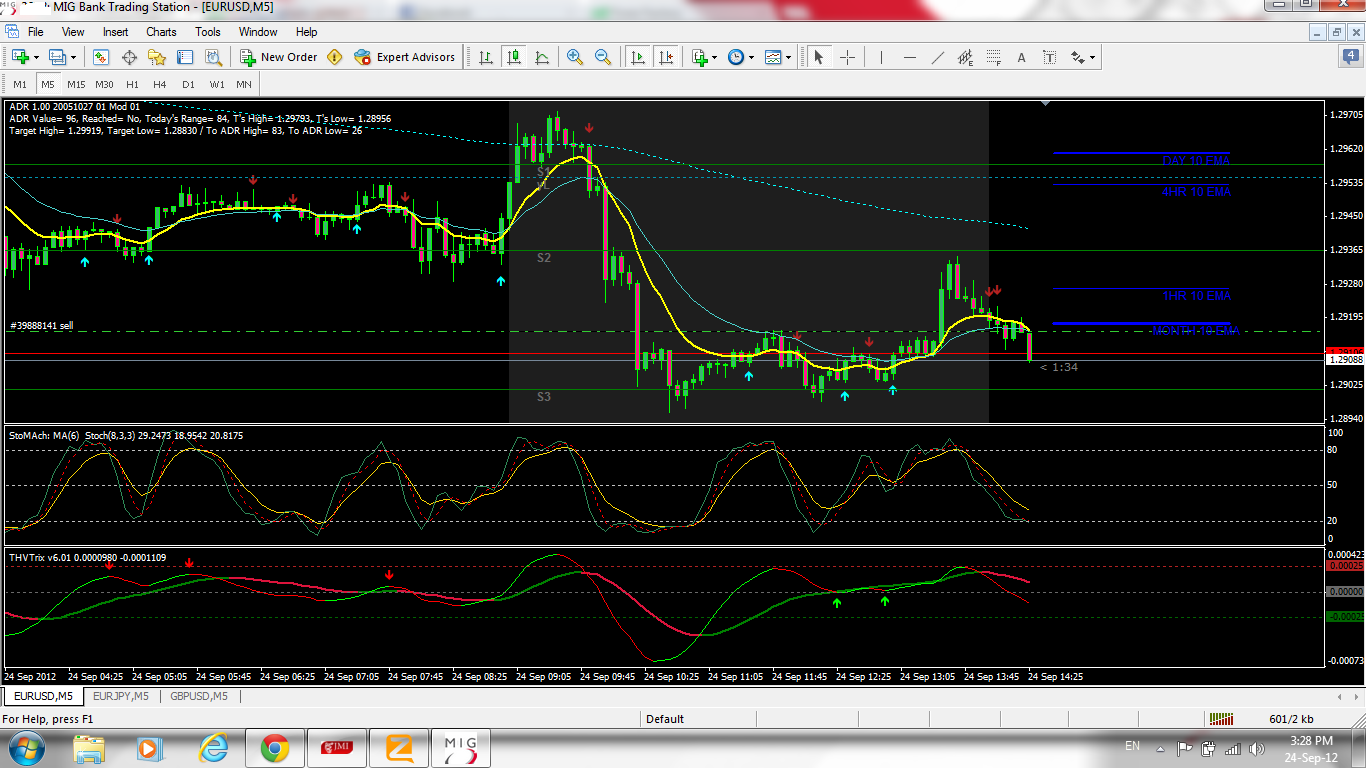
Task: Toggle the Data Window crosshair icon
Action: pos(129,57)
